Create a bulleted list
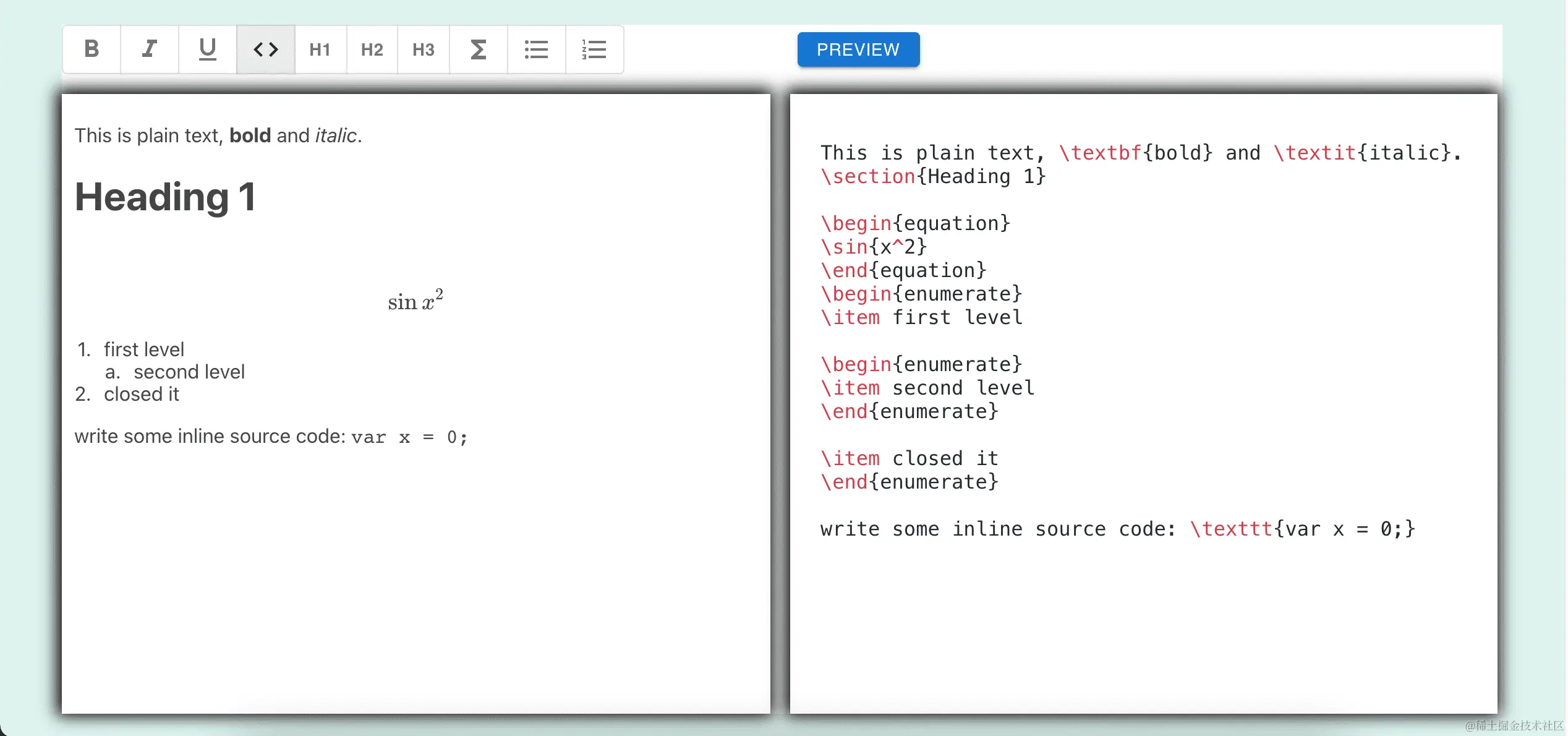1568x736 pixels. (536, 49)
